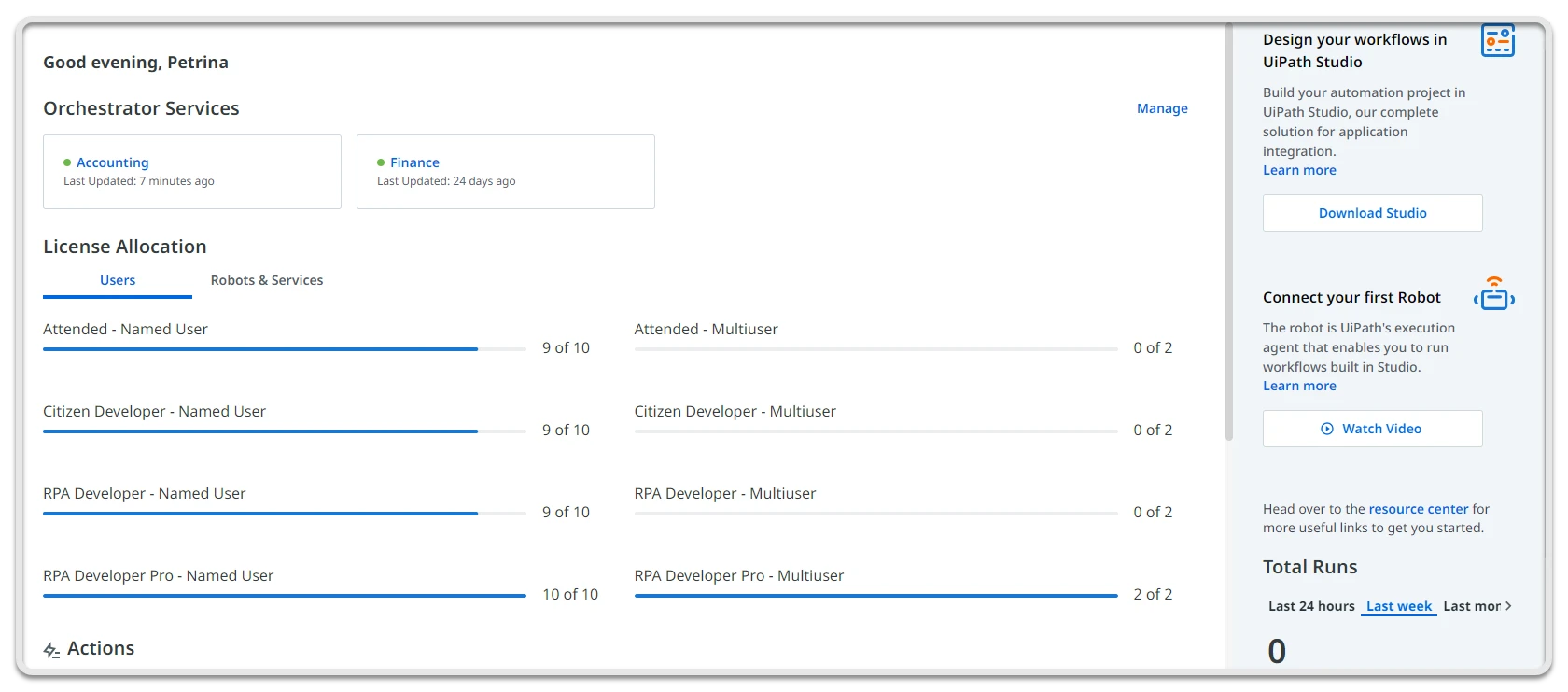This screenshot has height=692, width=1568.
Task: Switch to the Robots & Services tab
Action: 267,280
